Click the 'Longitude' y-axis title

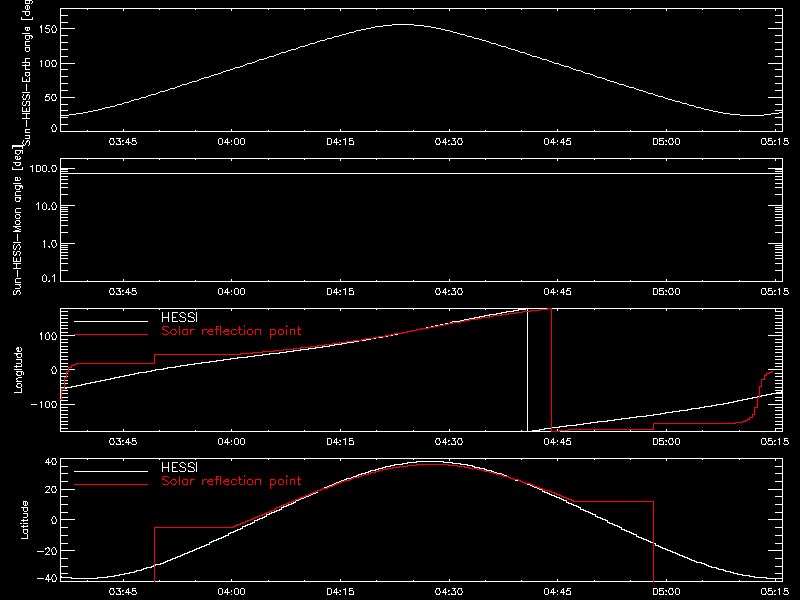[18, 370]
